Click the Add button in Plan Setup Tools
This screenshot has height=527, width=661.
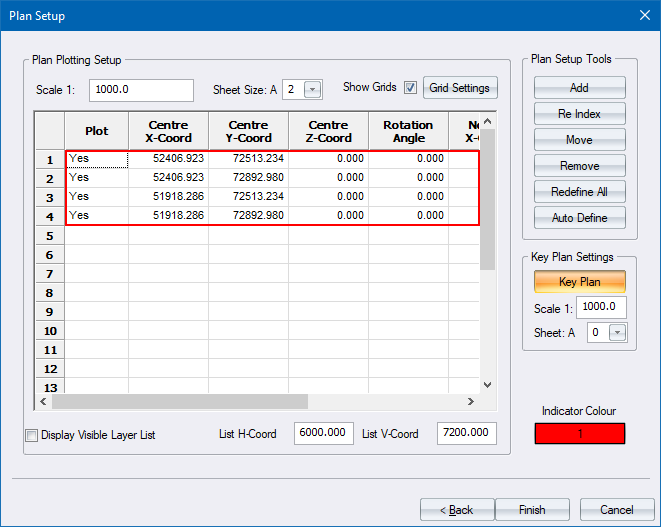[x=579, y=88]
